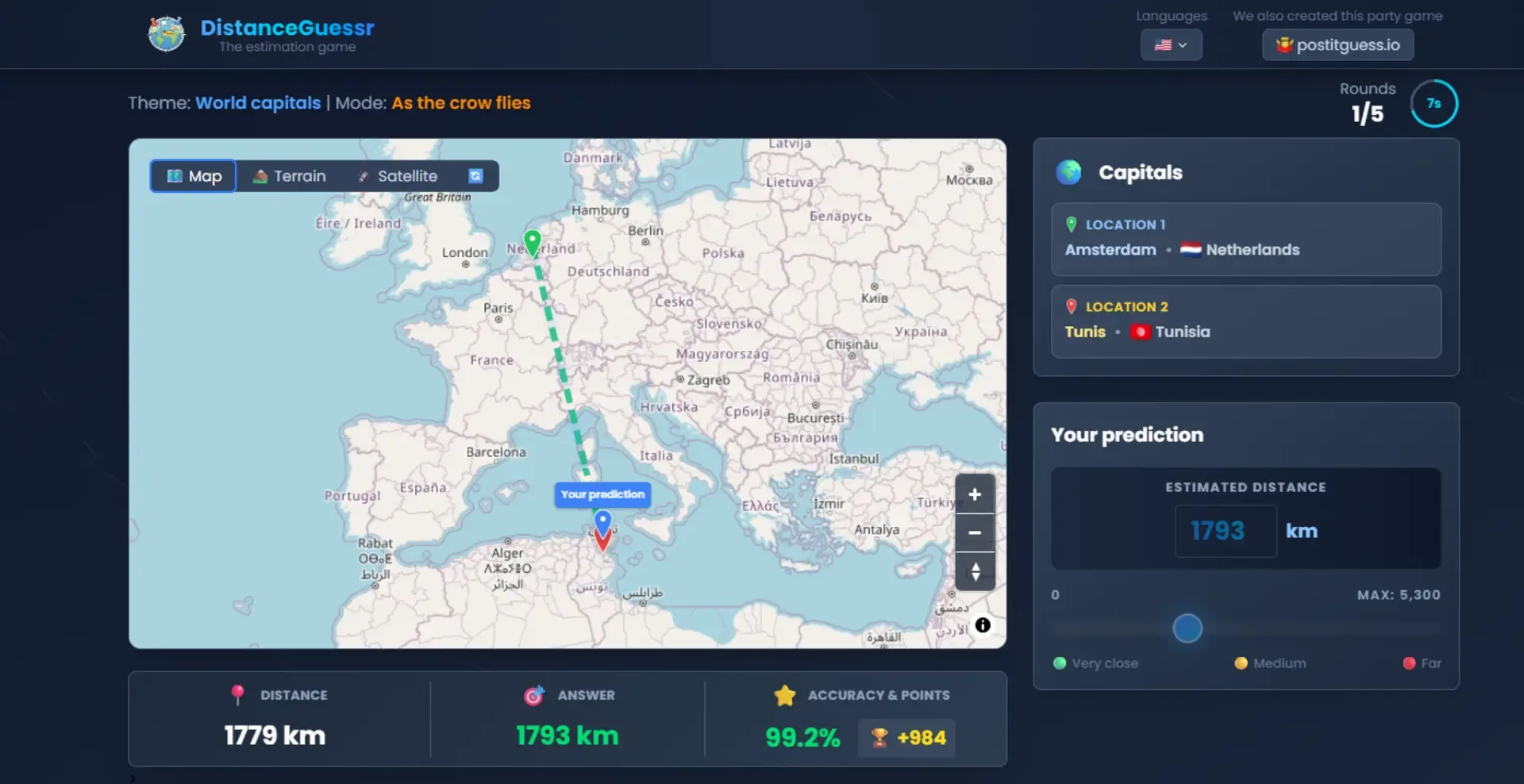Reset map compass bearing
The height and width of the screenshot is (784, 1524).
[975, 571]
